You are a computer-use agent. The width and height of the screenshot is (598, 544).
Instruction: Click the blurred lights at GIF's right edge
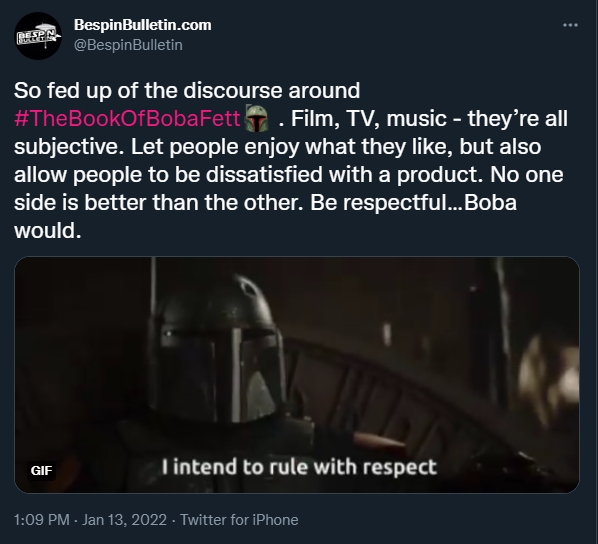coord(547,380)
